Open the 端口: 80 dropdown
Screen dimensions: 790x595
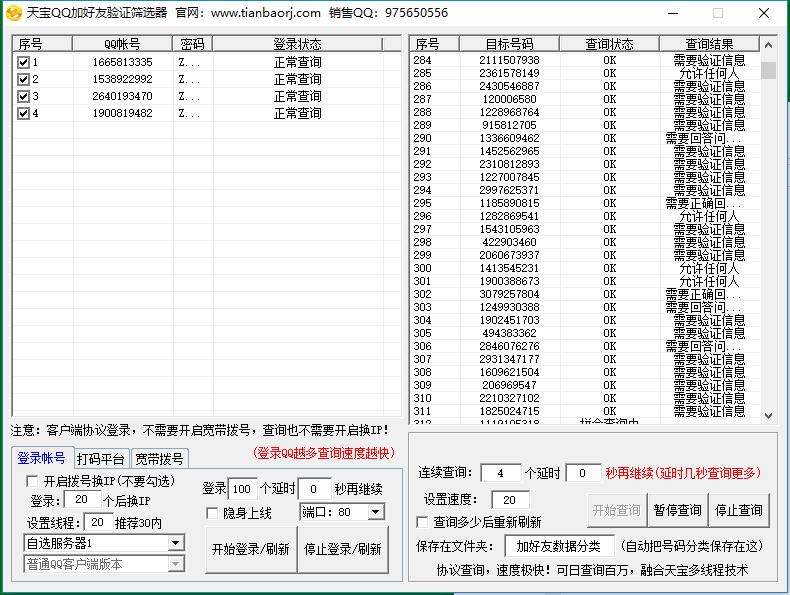point(375,512)
